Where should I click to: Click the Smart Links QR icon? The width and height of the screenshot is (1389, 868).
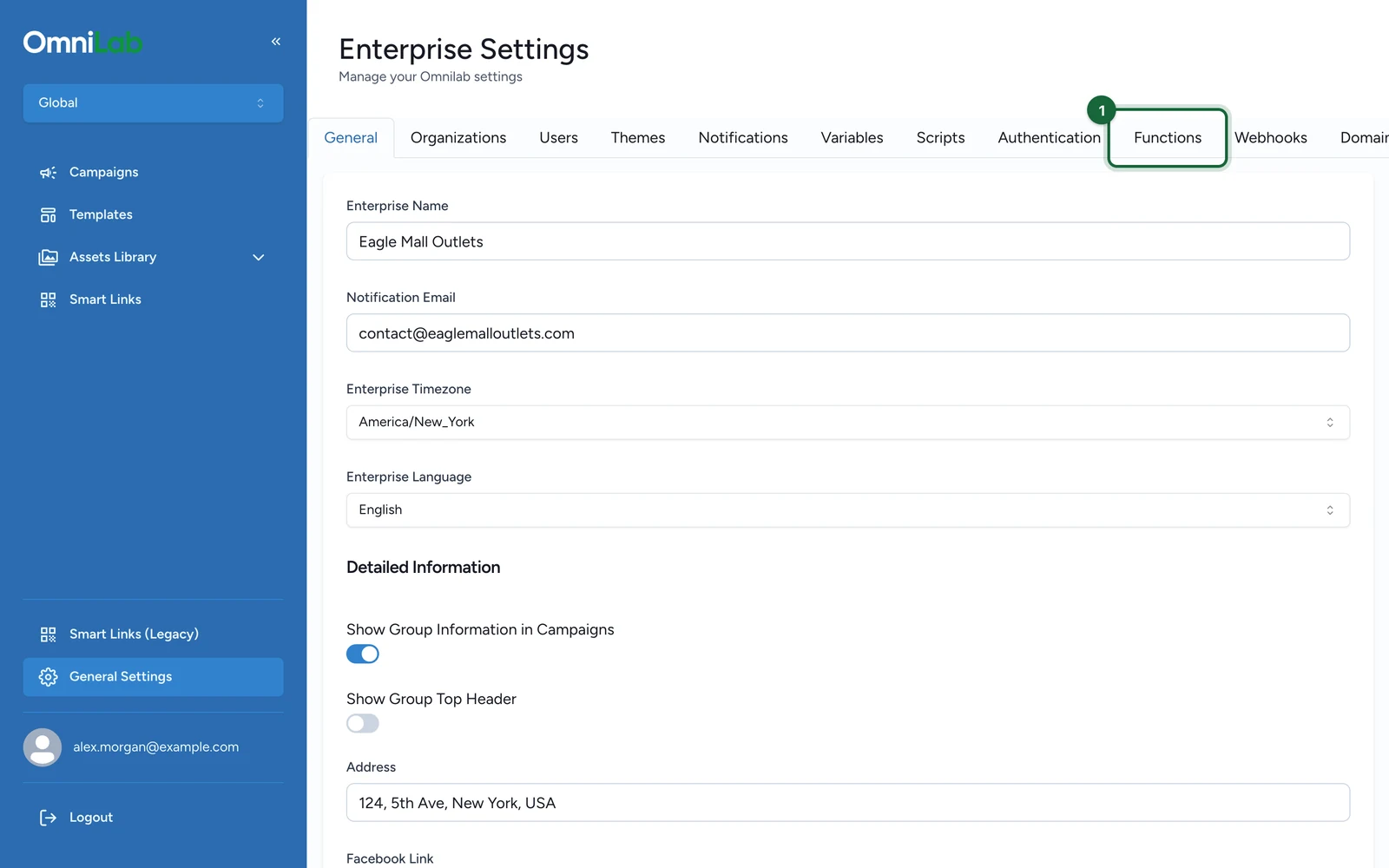click(48, 300)
